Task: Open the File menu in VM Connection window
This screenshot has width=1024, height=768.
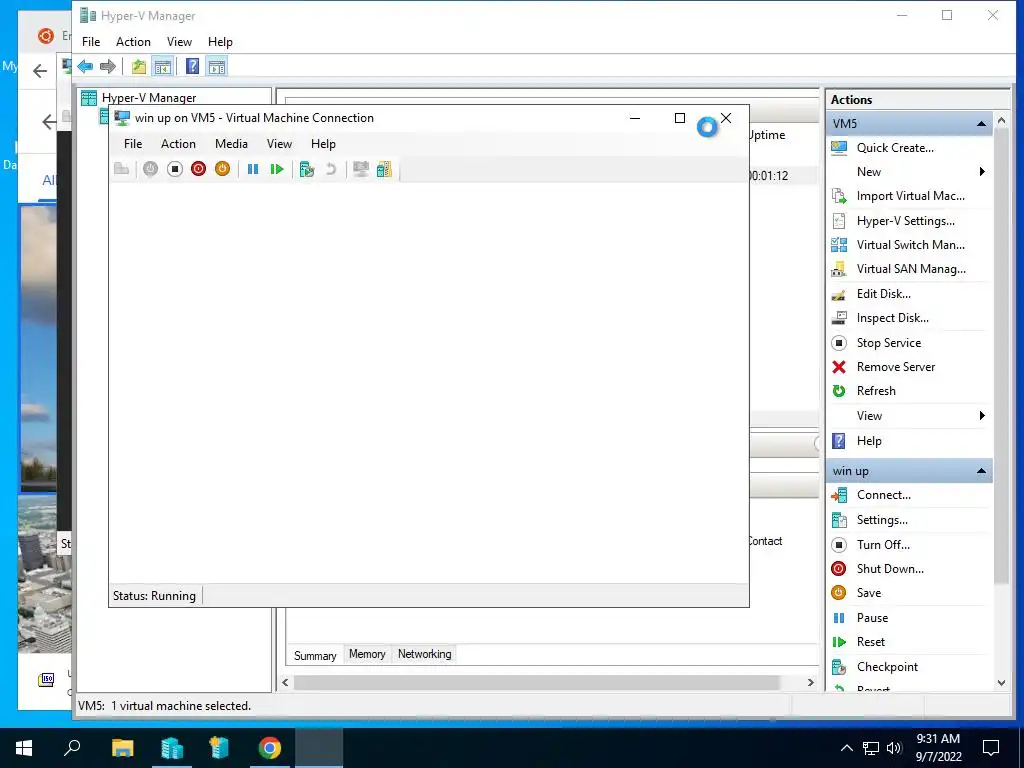Action: [x=133, y=144]
